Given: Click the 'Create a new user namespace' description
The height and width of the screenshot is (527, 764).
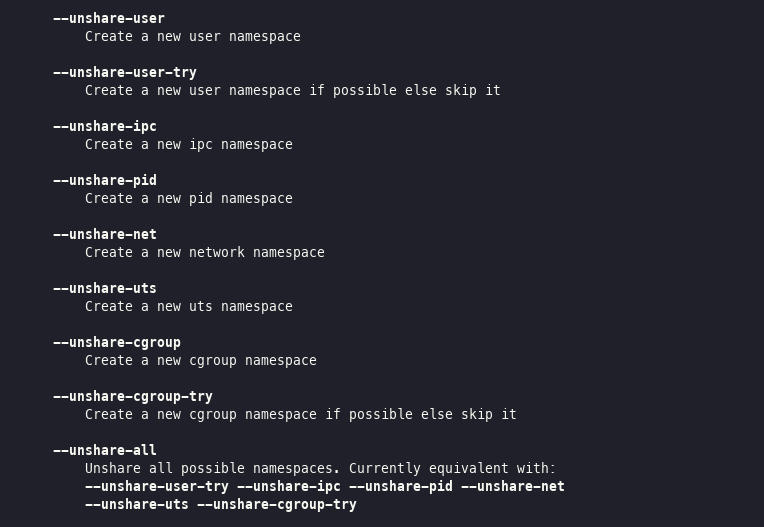Looking at the screenshot, I should click(x=192, y=37).
